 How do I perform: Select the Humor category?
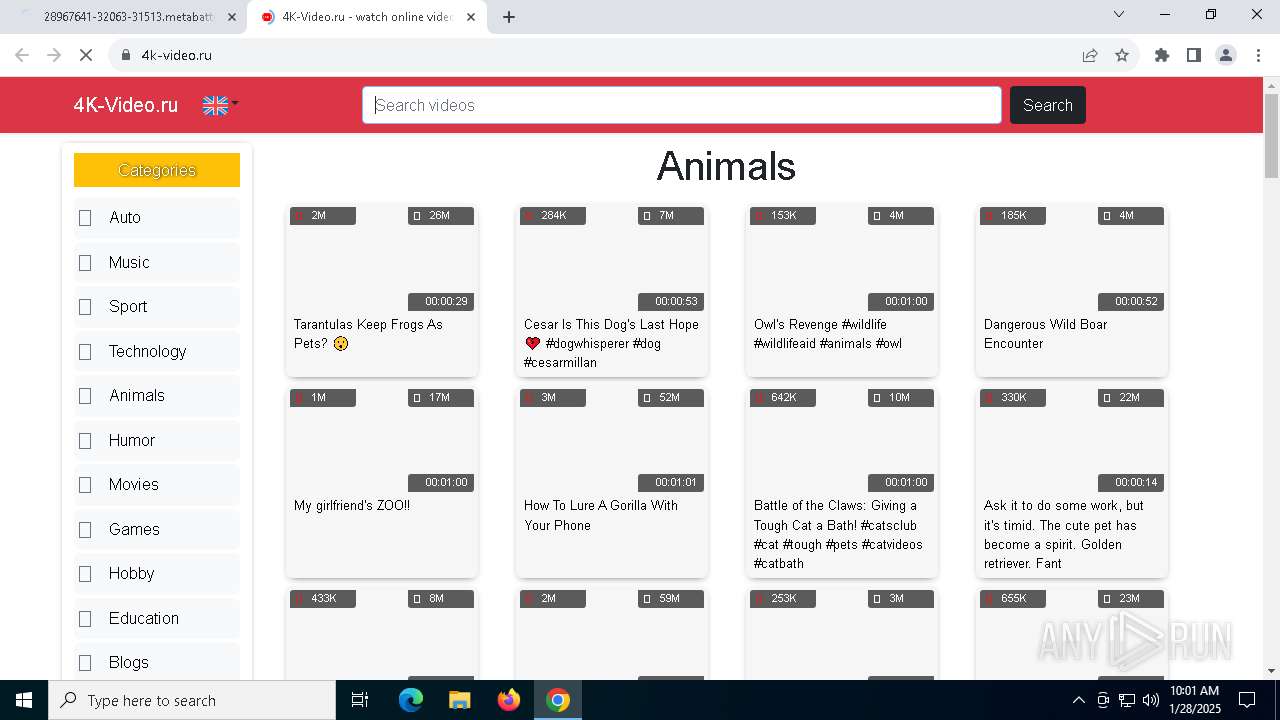click(x=157, y=440)
